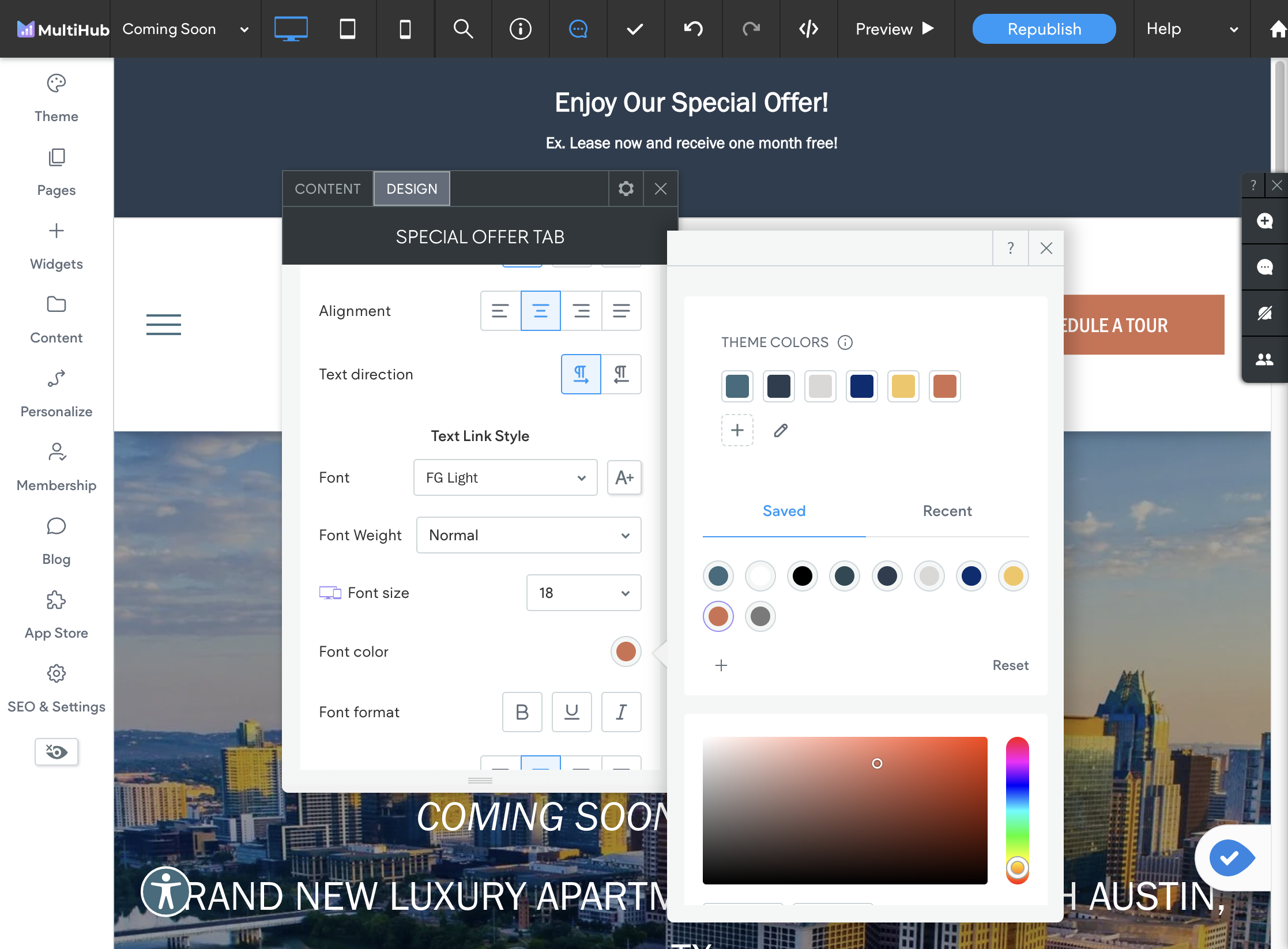Image resolution: width=1288 pixels, height=949 pixels.
Task: Click the Republish button
Action: point(1044,29)
